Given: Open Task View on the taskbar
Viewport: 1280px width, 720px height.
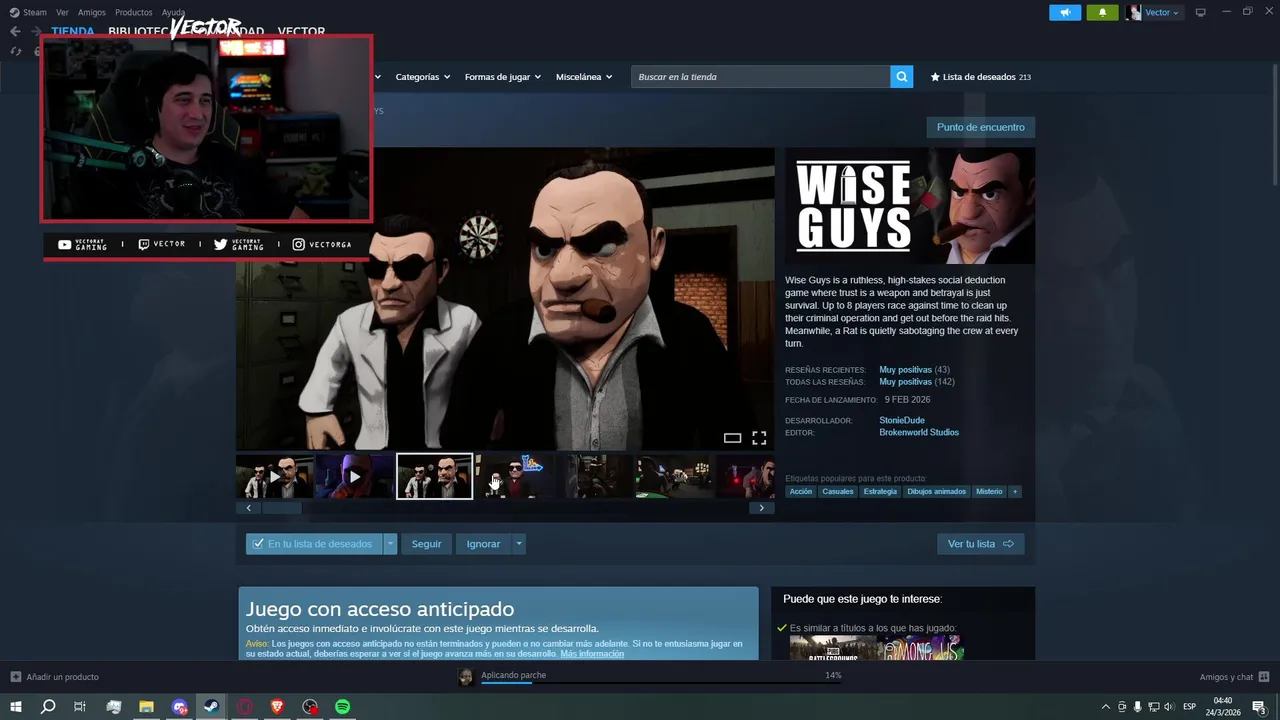Looking at the screenshot, I should coord(80,707).
